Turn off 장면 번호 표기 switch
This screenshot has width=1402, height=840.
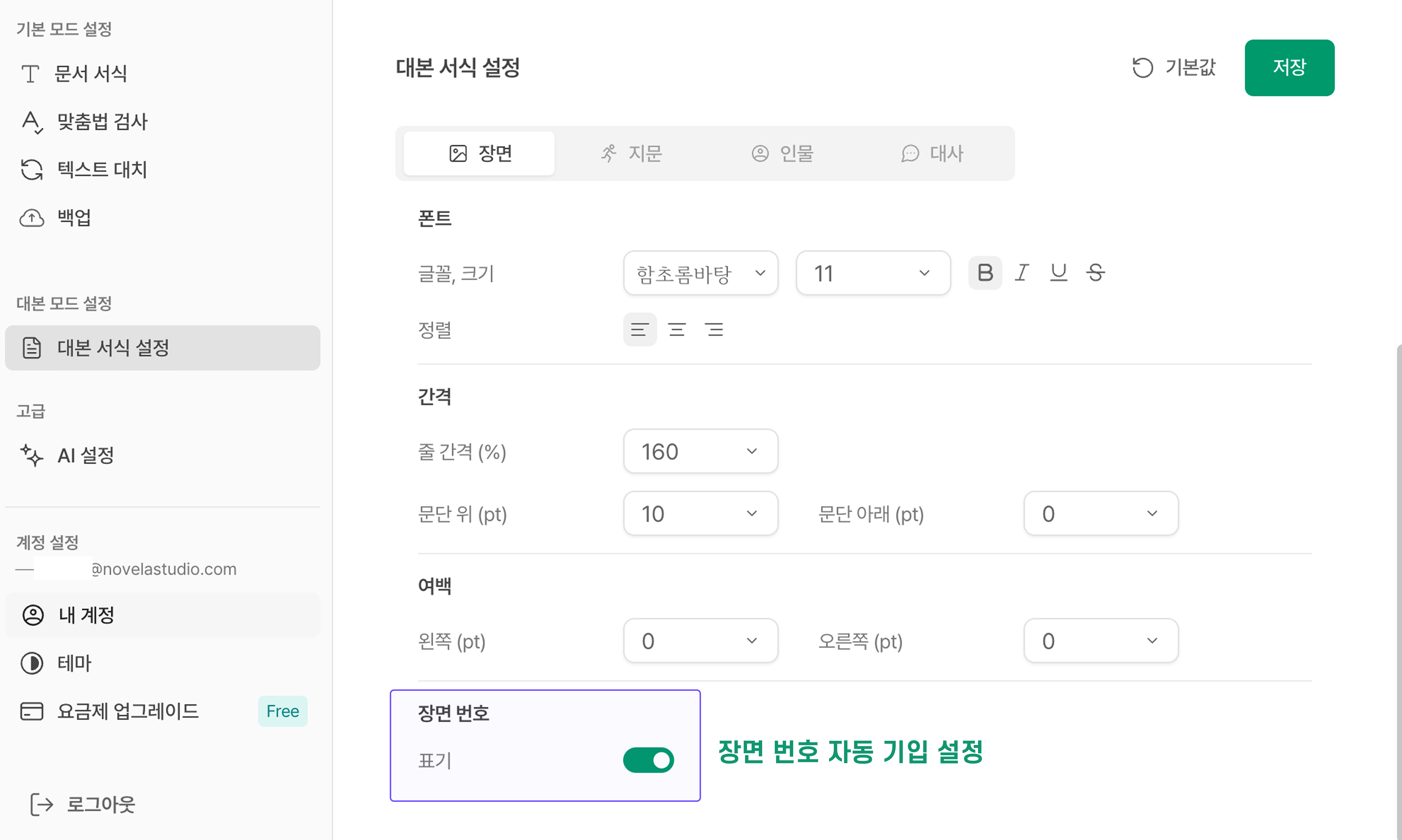(648, 760)
